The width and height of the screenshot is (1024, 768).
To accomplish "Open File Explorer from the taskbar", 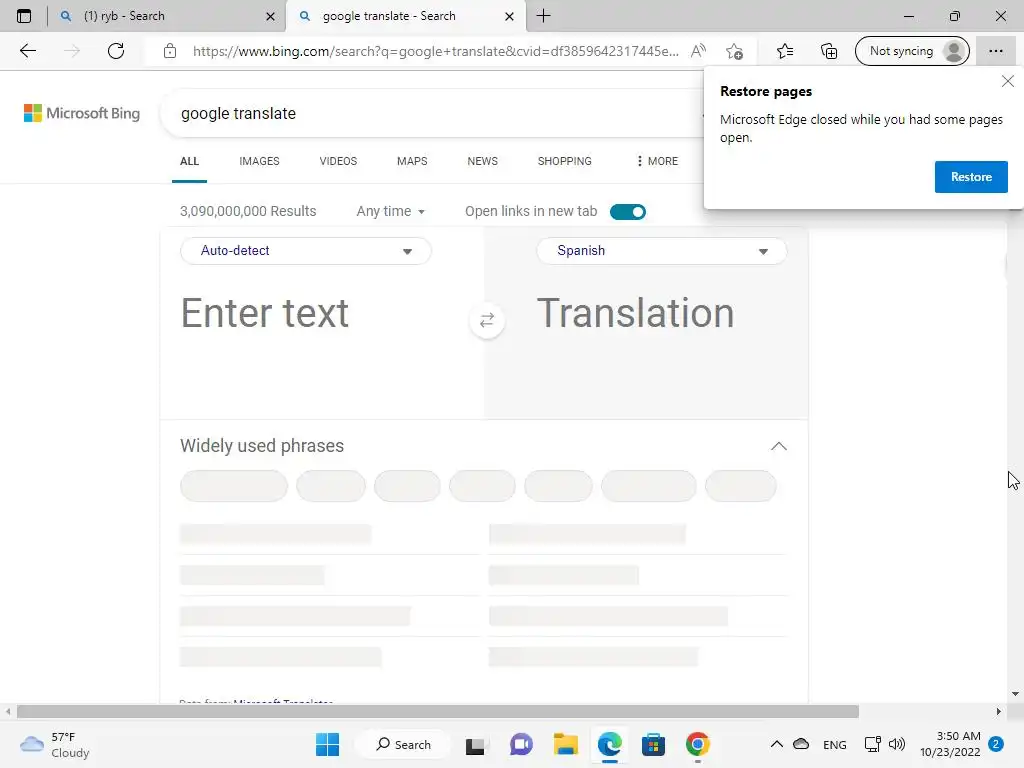I will point(566,744).
